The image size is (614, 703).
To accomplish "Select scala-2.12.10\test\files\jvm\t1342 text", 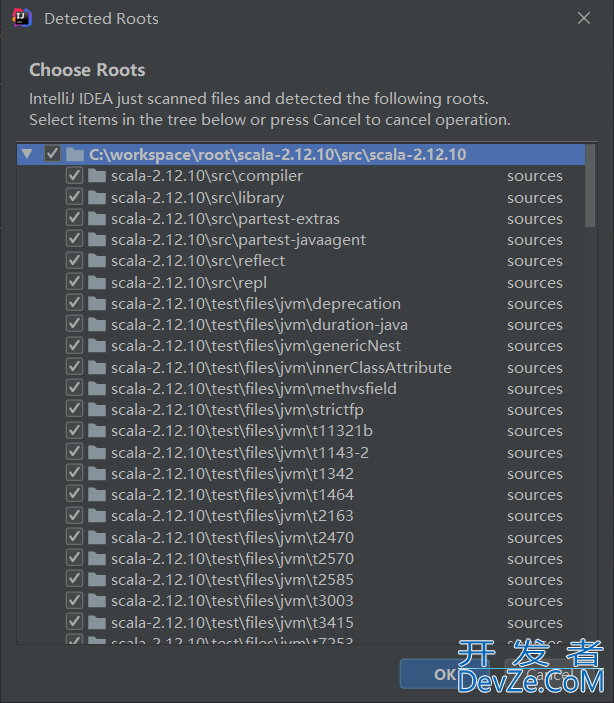I will tap(232, 474).
